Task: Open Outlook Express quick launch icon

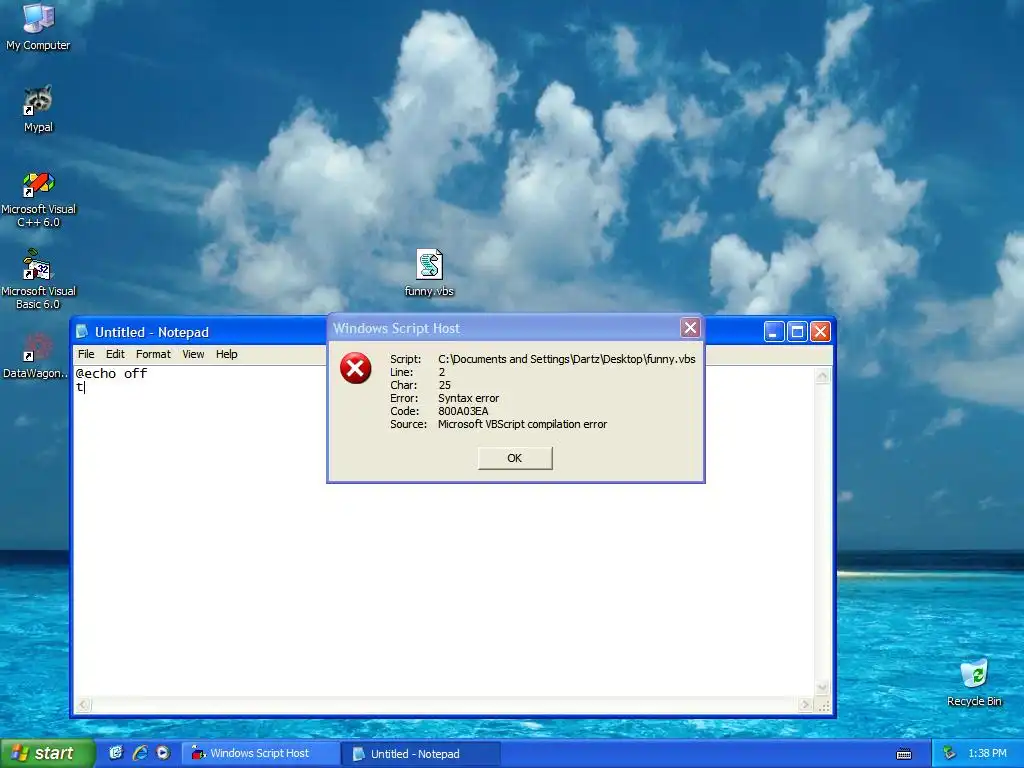Action: [x=116, y=753]
